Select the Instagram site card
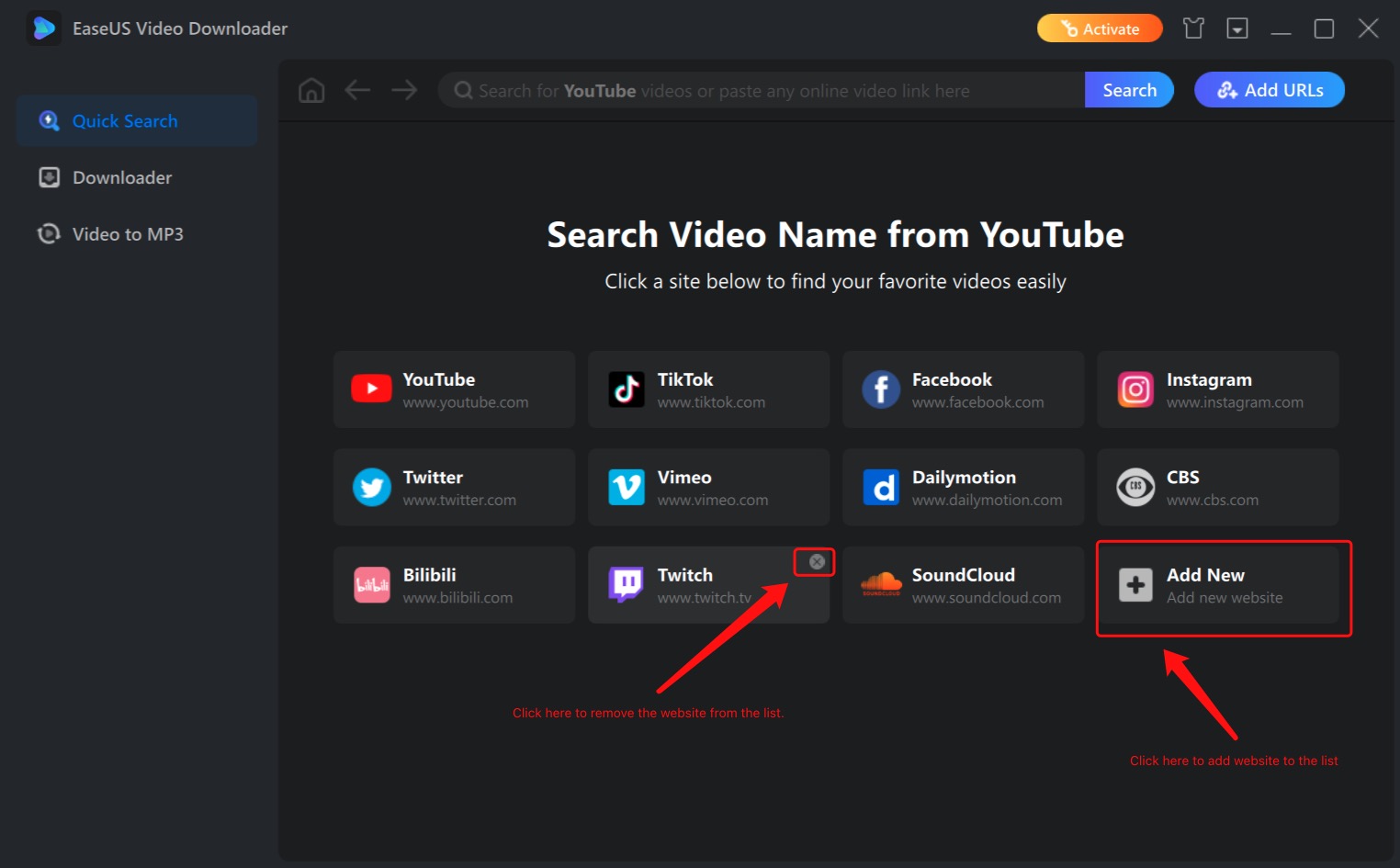The image size is (1400, 868). (1217, 389)
